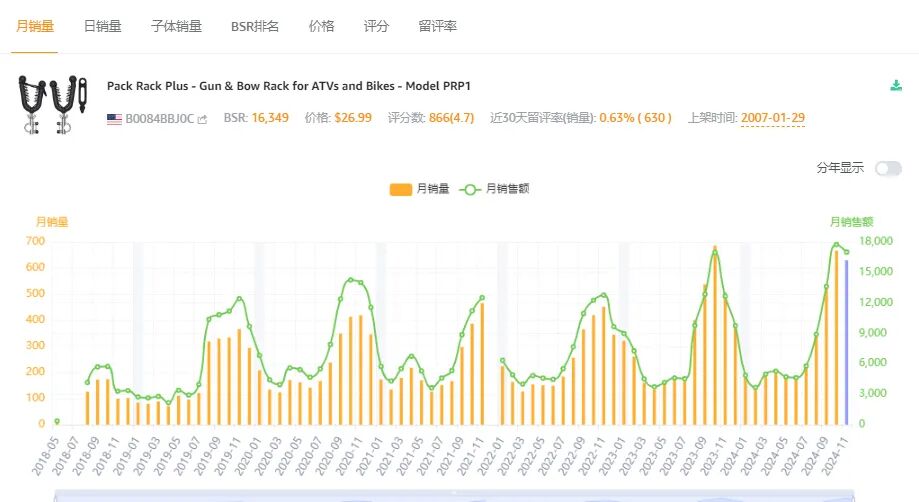Viewport: 919px width, 502px height.
Task: Click ASIN B0084BBJ0C text
Action: point(159,119)
